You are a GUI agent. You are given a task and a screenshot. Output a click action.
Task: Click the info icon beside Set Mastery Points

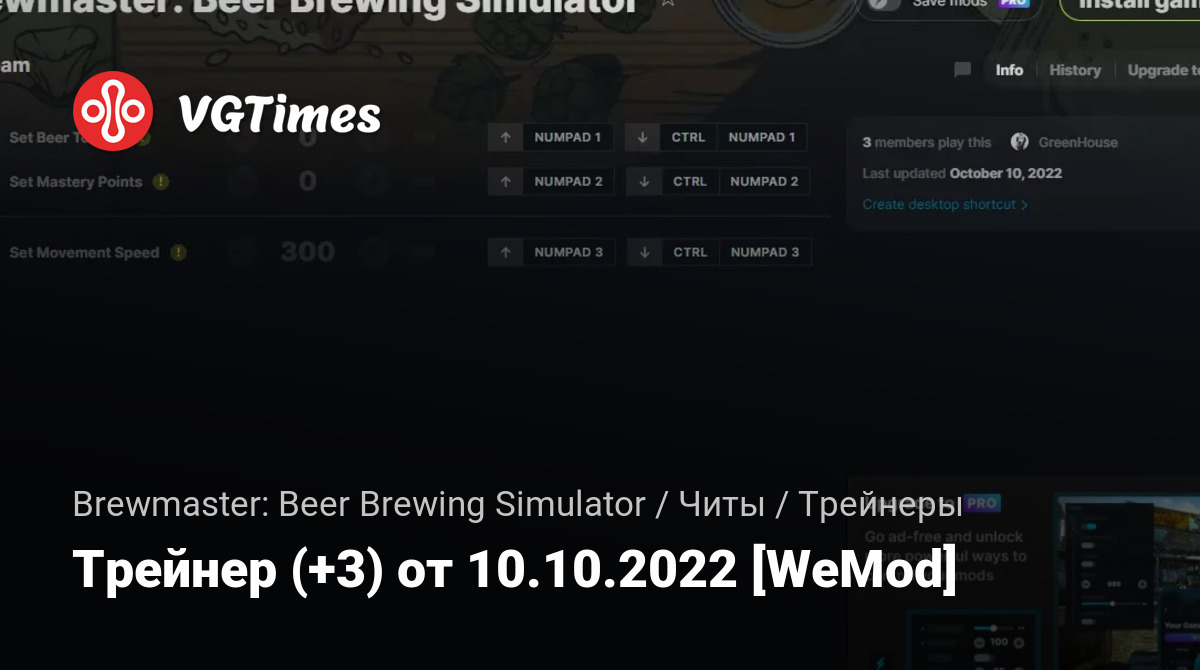click(161, 182)
